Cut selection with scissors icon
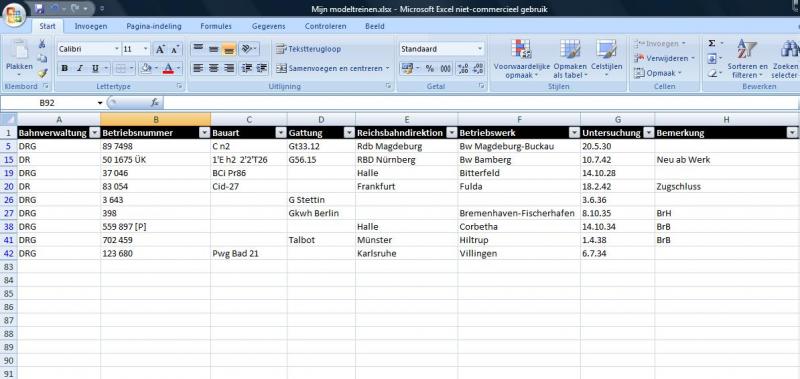Viewport: 800px width, 379px height. (43, 44)
